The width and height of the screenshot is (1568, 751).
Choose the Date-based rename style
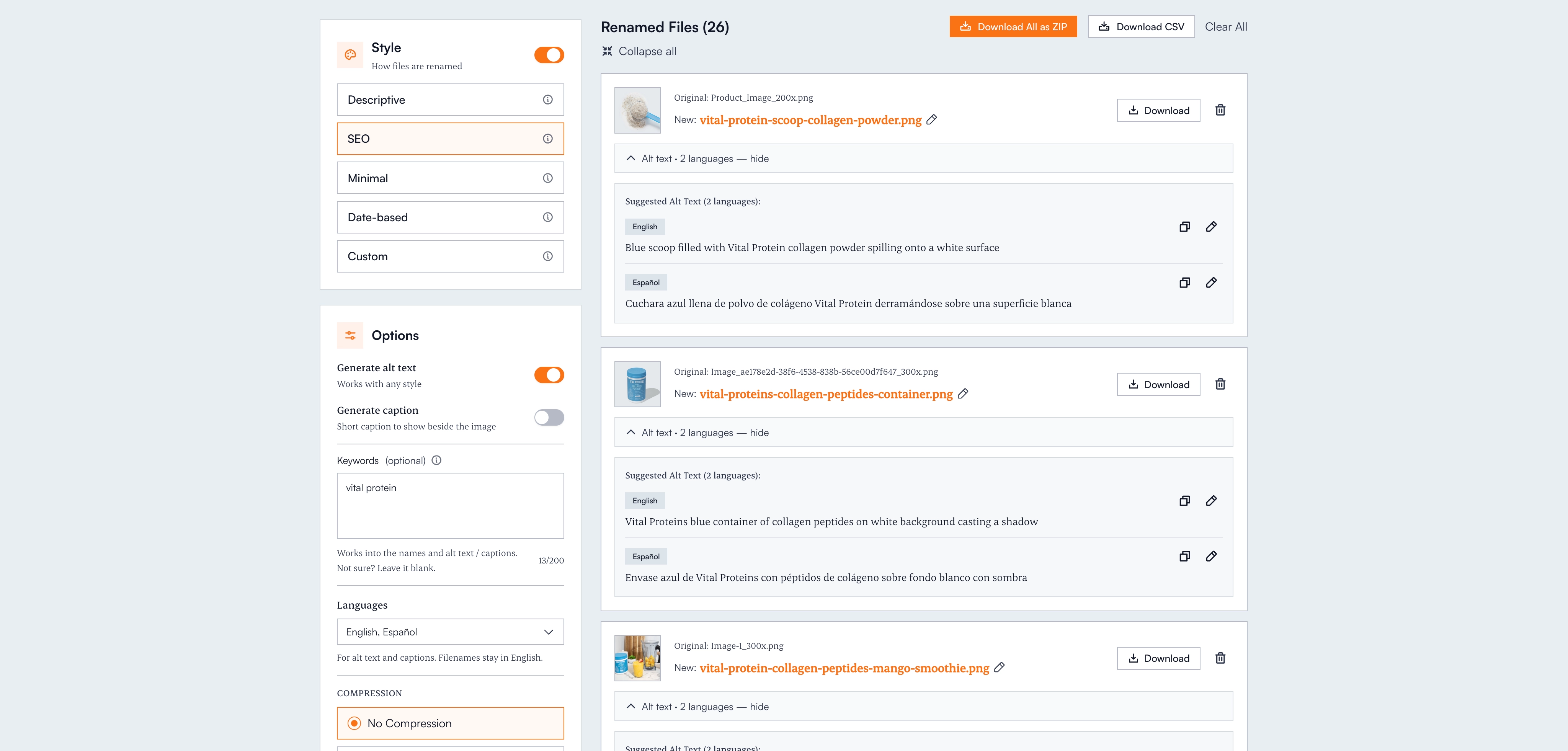click(451, 217)
